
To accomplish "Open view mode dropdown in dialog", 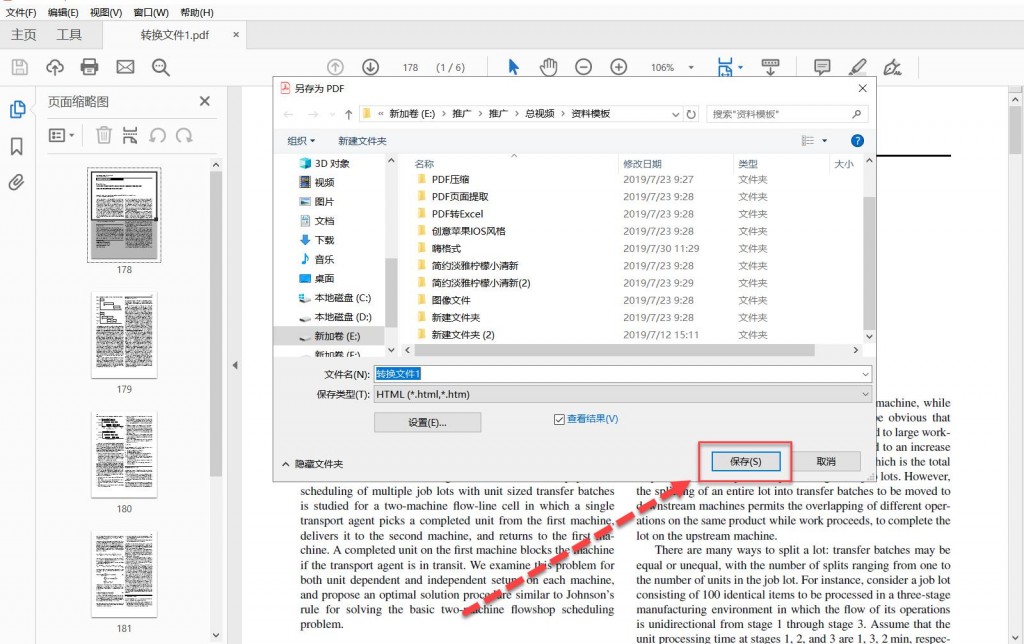I will coord(824,140).
